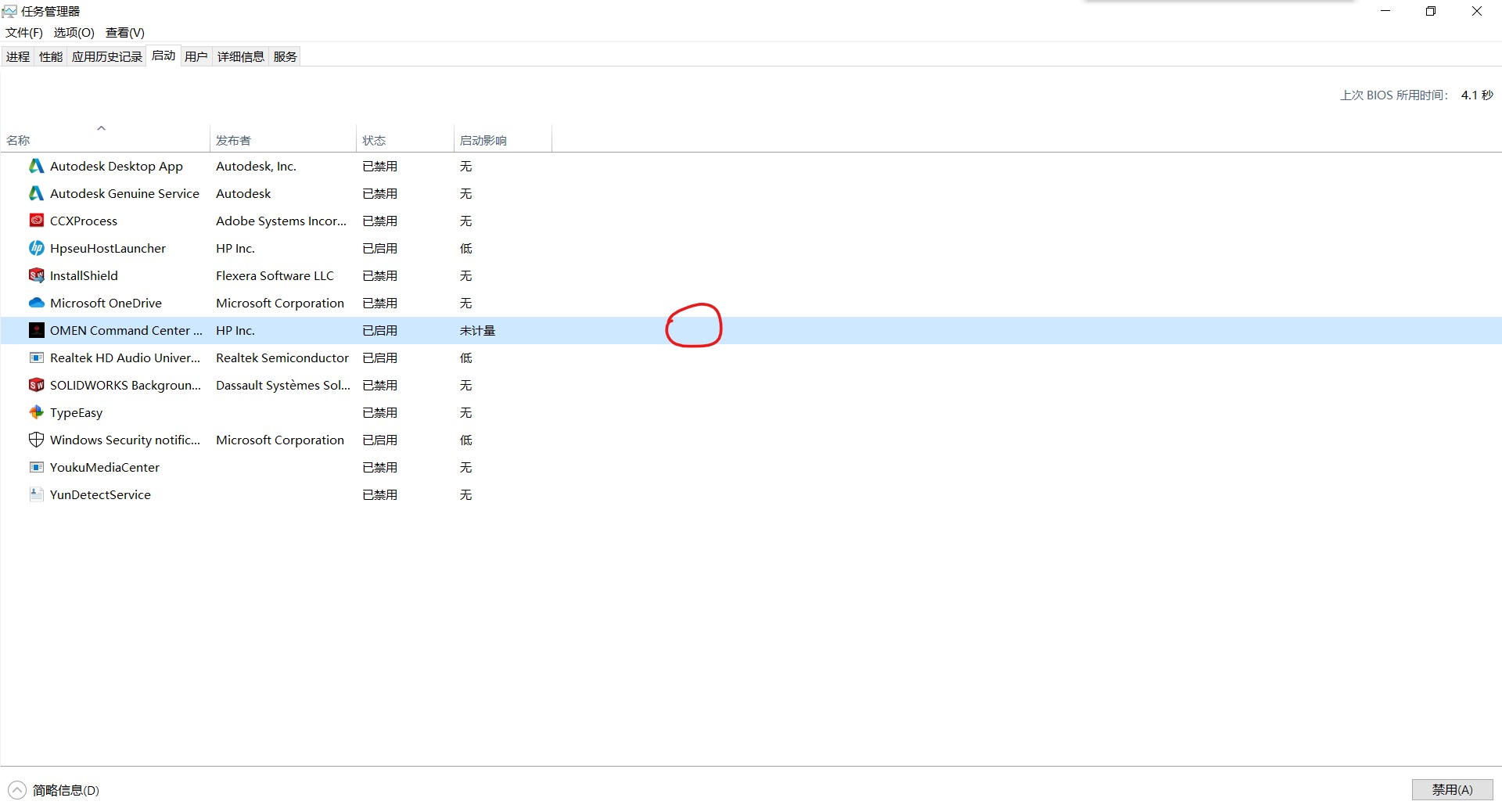This screenshot has height=812, width=1502.
Task: Sort list by 名称 column header
Action: pyautogui.click(x=19, y=140)
